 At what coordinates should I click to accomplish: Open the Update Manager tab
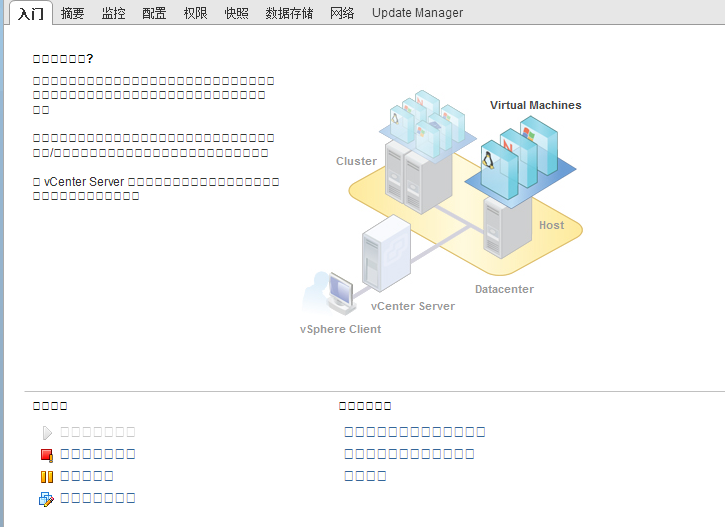point(418,13)
